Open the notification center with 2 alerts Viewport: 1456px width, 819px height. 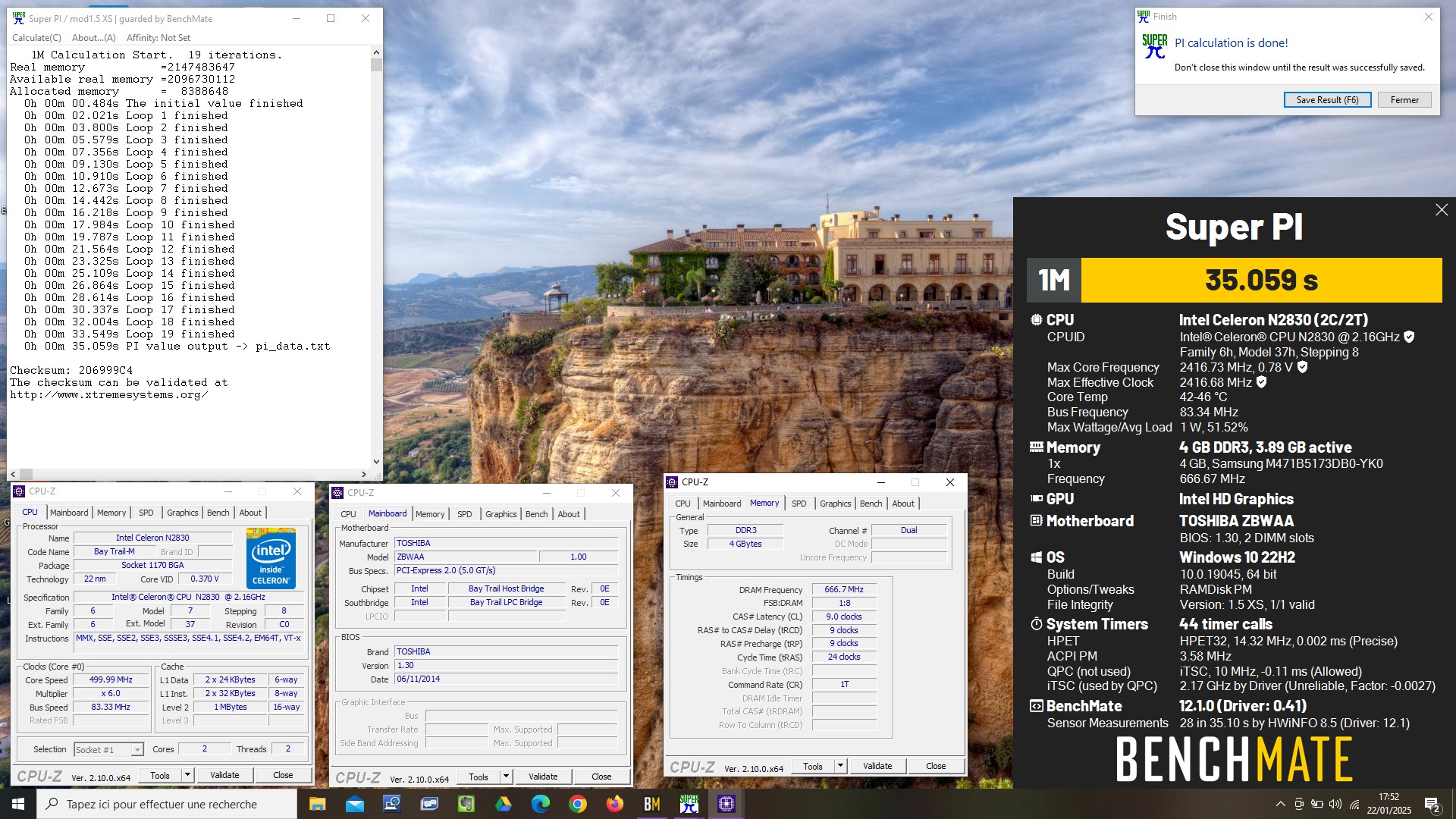pyautogui.click(x=1432, y=804)
